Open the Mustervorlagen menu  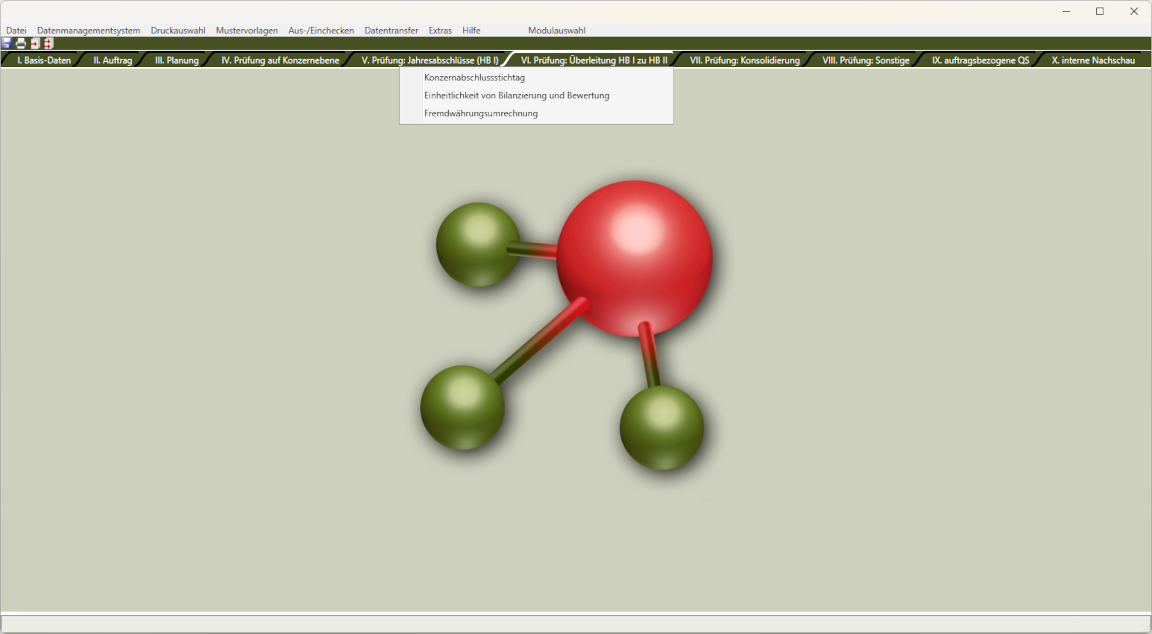247,31
